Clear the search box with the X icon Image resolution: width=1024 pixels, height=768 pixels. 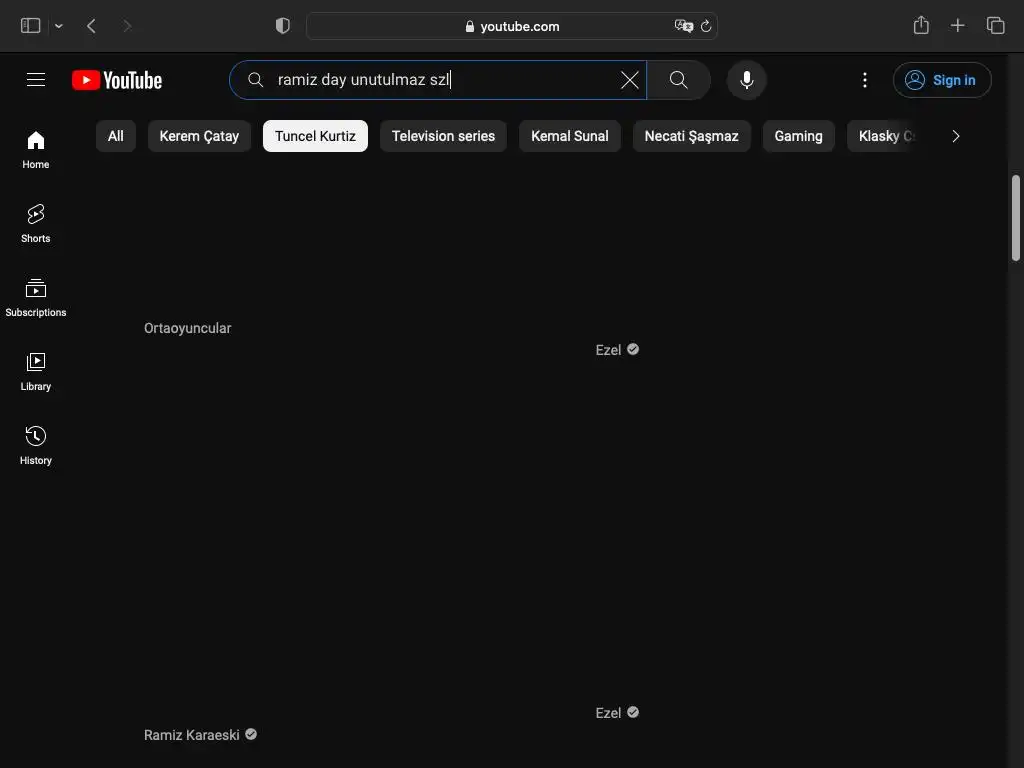(x=630, y=80)
